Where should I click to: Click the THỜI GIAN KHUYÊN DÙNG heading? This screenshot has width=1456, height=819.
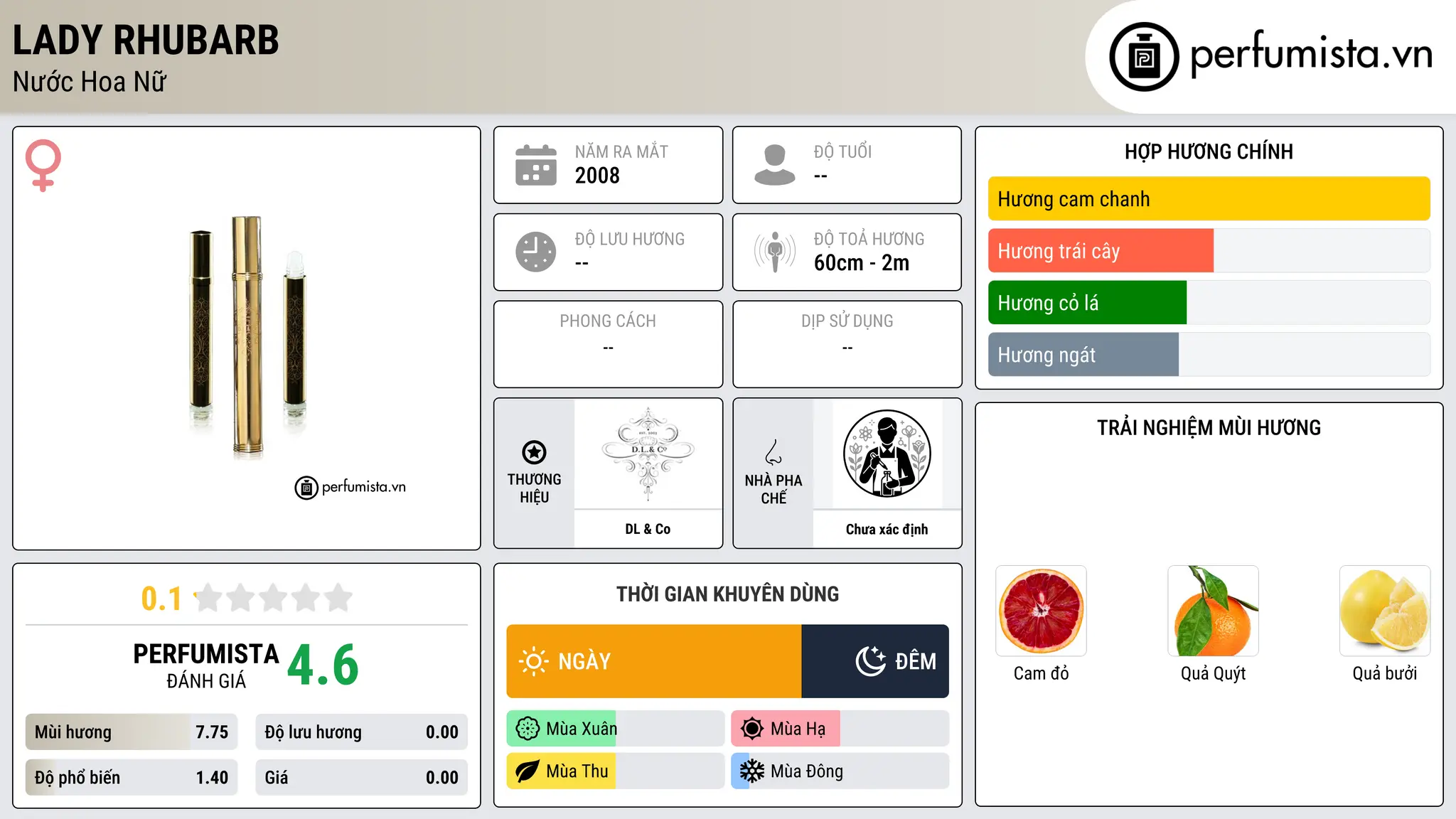(x=728, y=594)
